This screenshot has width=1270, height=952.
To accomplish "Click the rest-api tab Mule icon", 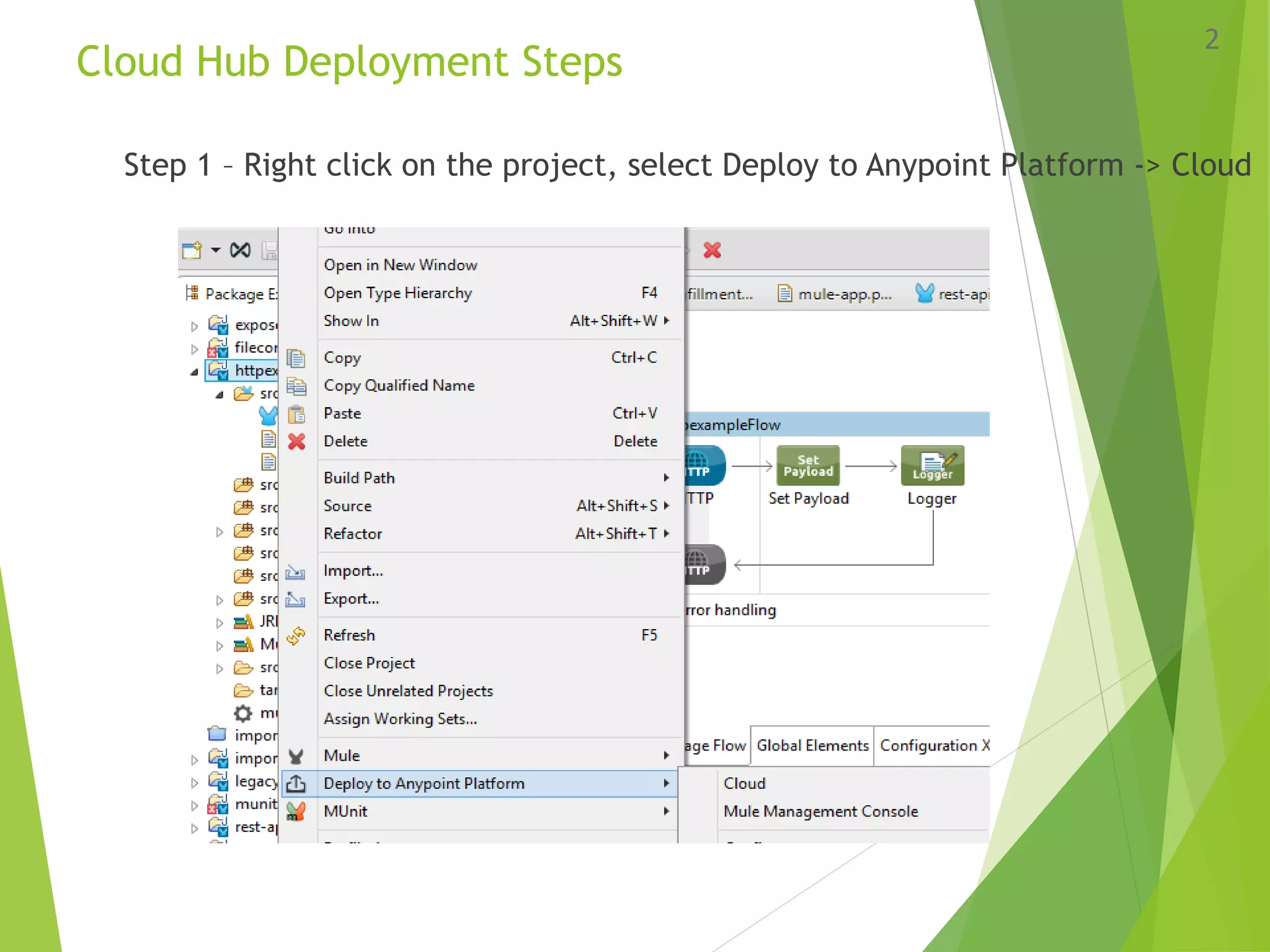I will [x=925, y=293].
